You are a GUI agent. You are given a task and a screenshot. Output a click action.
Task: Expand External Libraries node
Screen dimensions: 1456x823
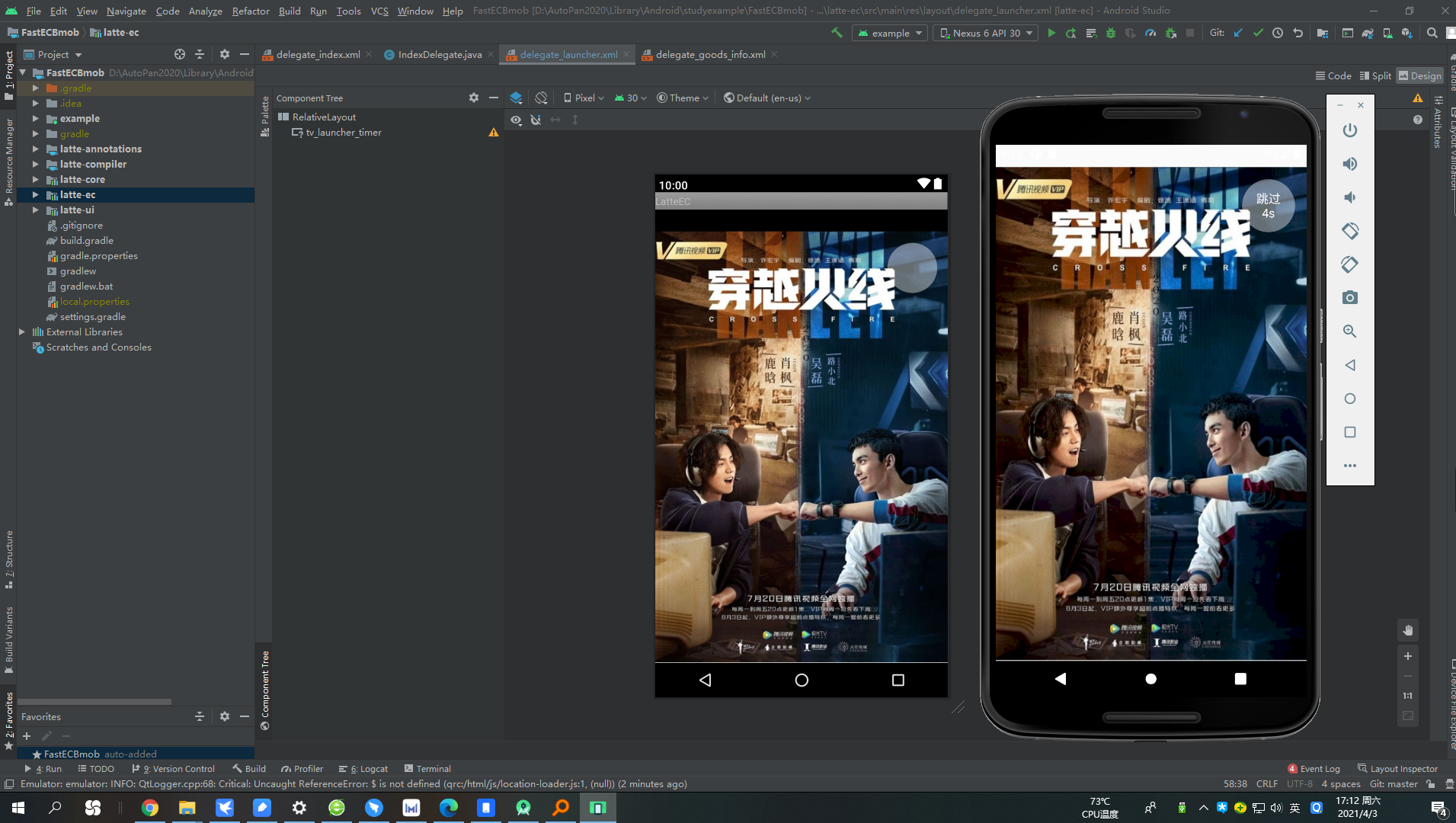pyautogui.click(x=22, y=331)
